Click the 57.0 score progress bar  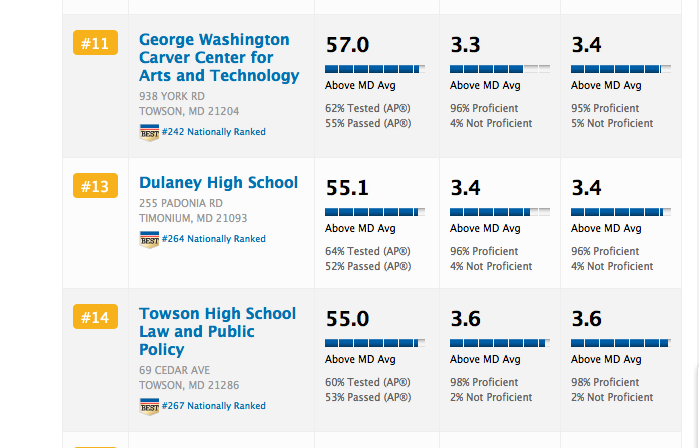[x=375, y=69]
